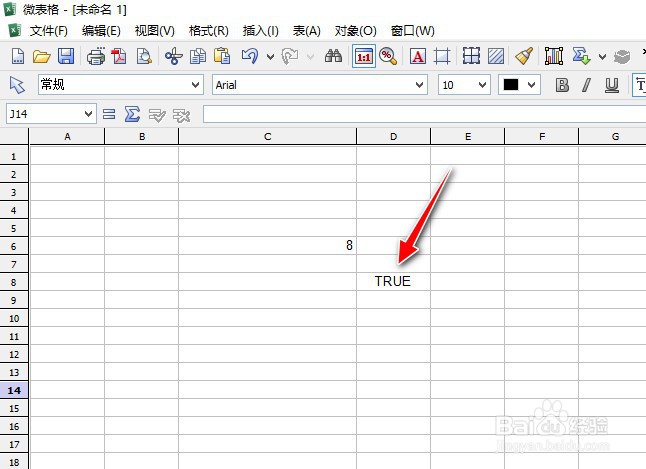This screenshot has height=469, width=646.
Task: Cancel entry with the X icon
Action: click(181, 115)
